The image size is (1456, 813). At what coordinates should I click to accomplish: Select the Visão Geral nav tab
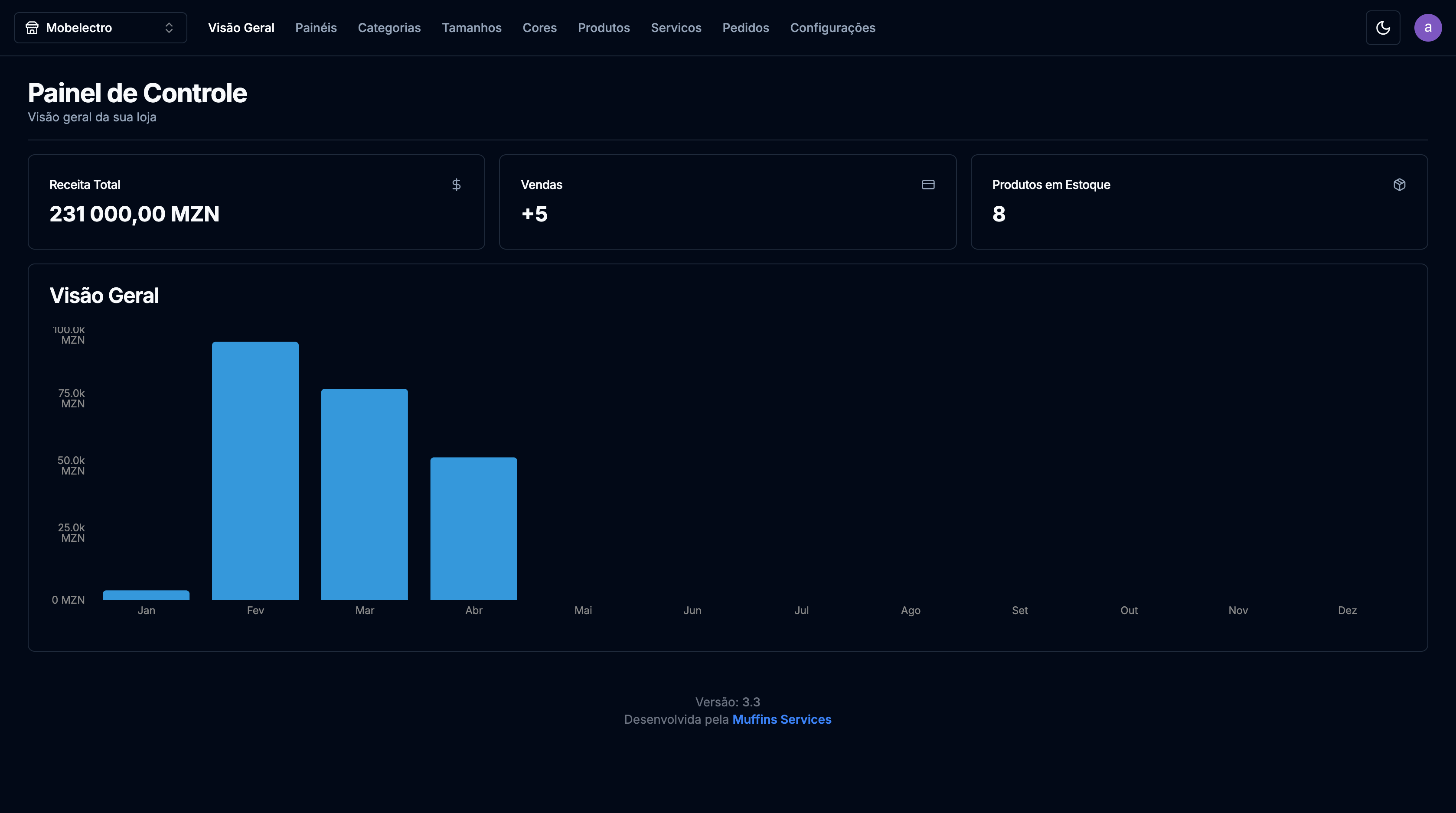click(241, 28)
